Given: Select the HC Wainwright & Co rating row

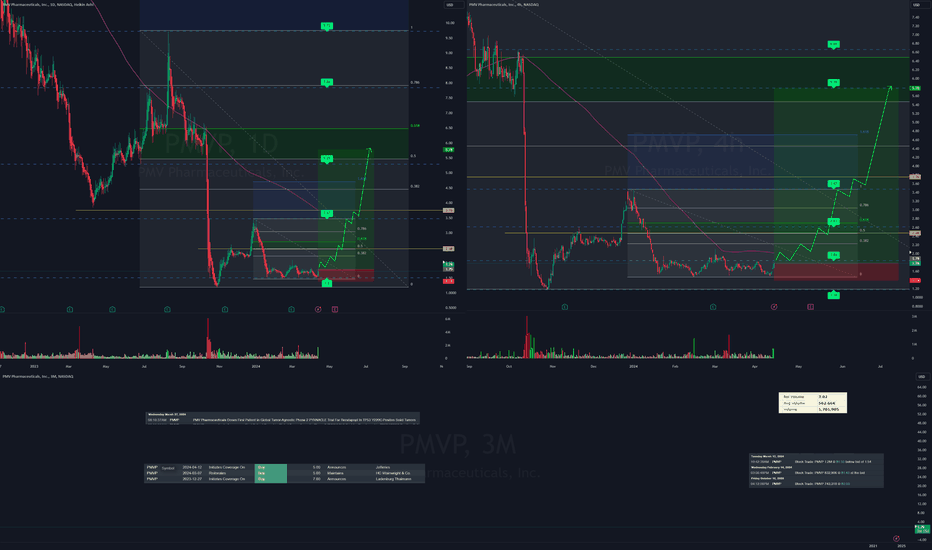Looking at the screenshot, I should click(284, 473).
